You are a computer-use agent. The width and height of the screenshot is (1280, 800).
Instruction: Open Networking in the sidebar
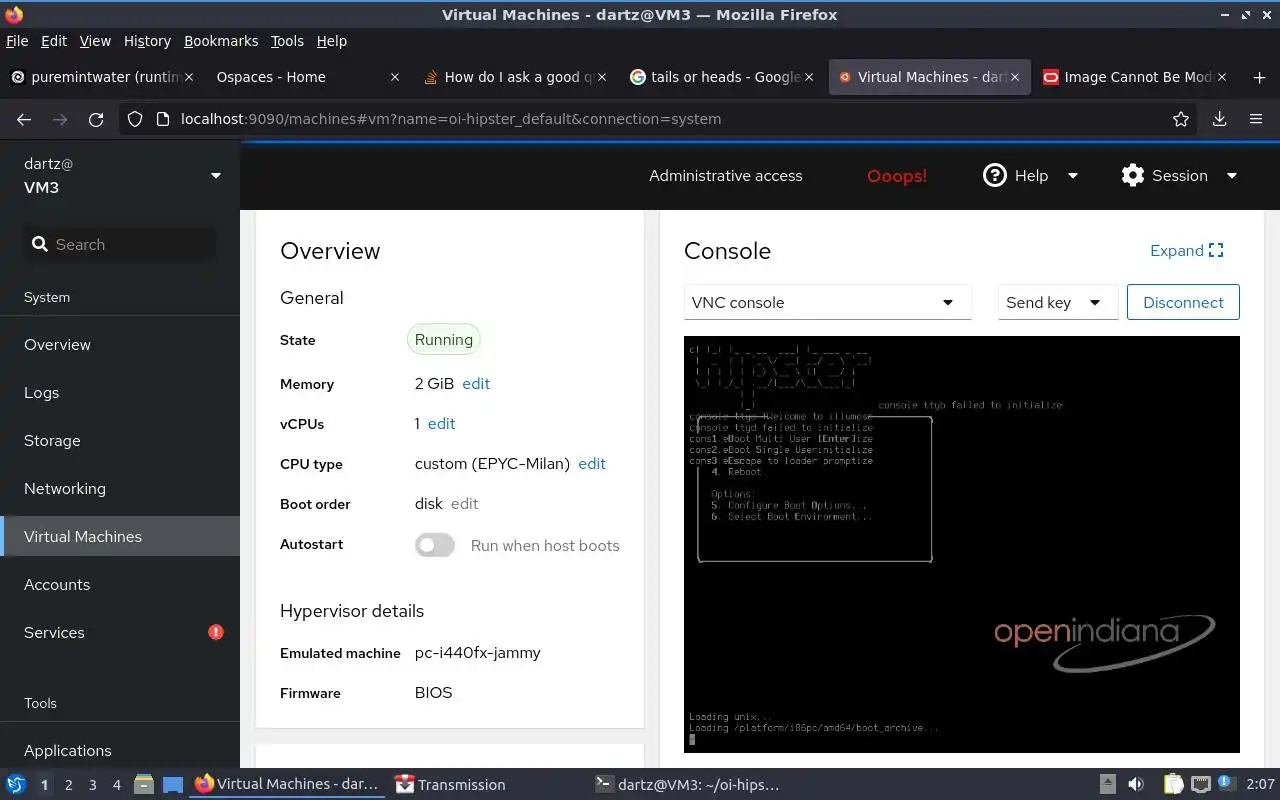(120, 488)
